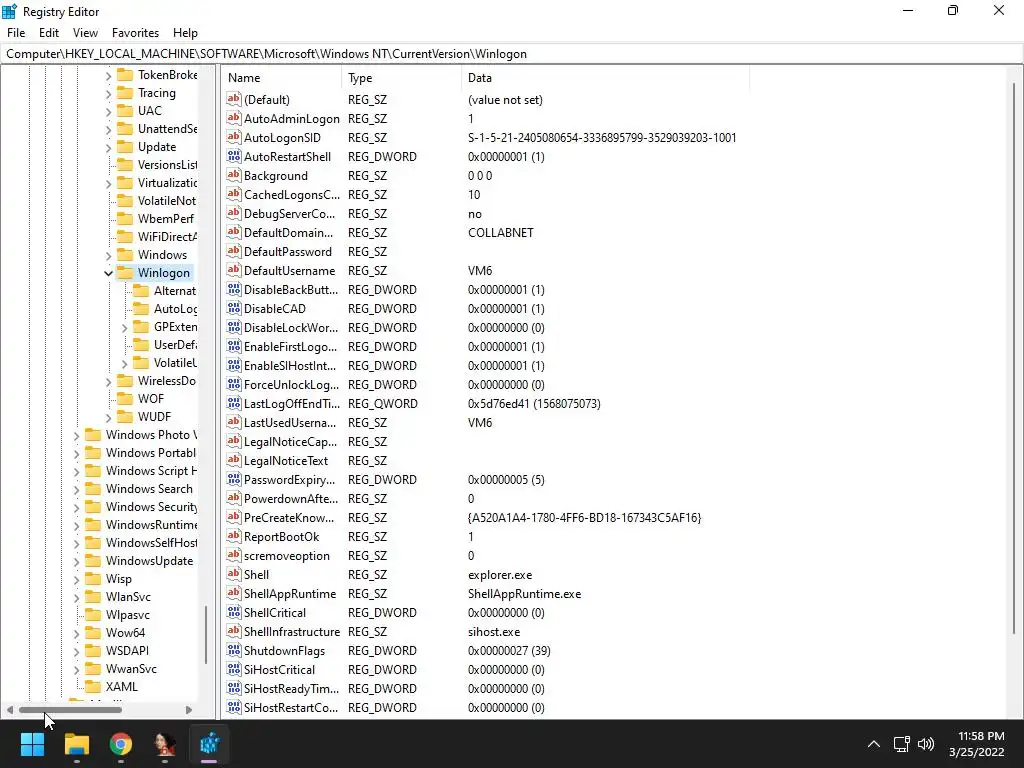
Task: Collapse the Winlogon tree node
Action: 108,273
